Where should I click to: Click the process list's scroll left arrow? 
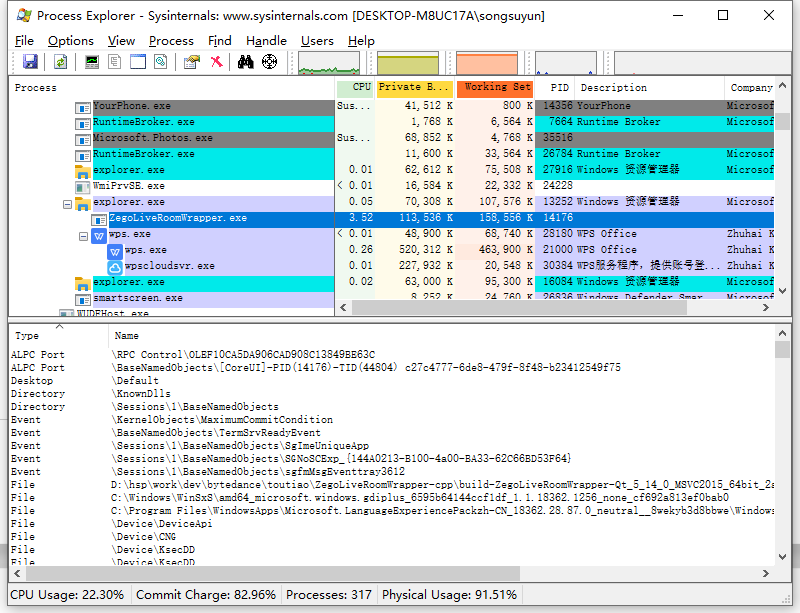point(343,307)
